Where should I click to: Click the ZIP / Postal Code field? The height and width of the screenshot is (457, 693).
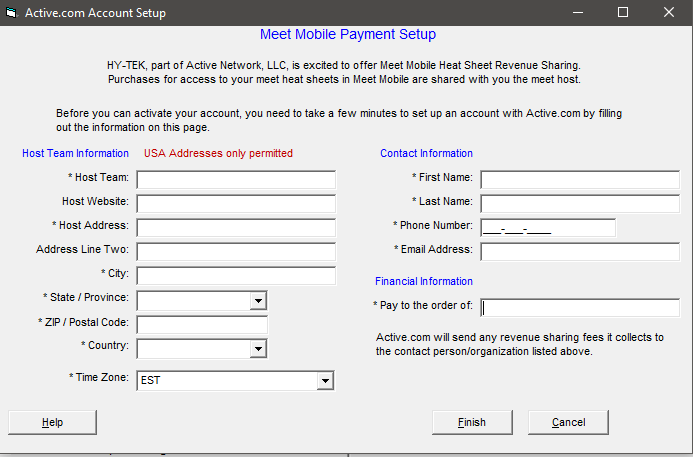coord(202,325)
